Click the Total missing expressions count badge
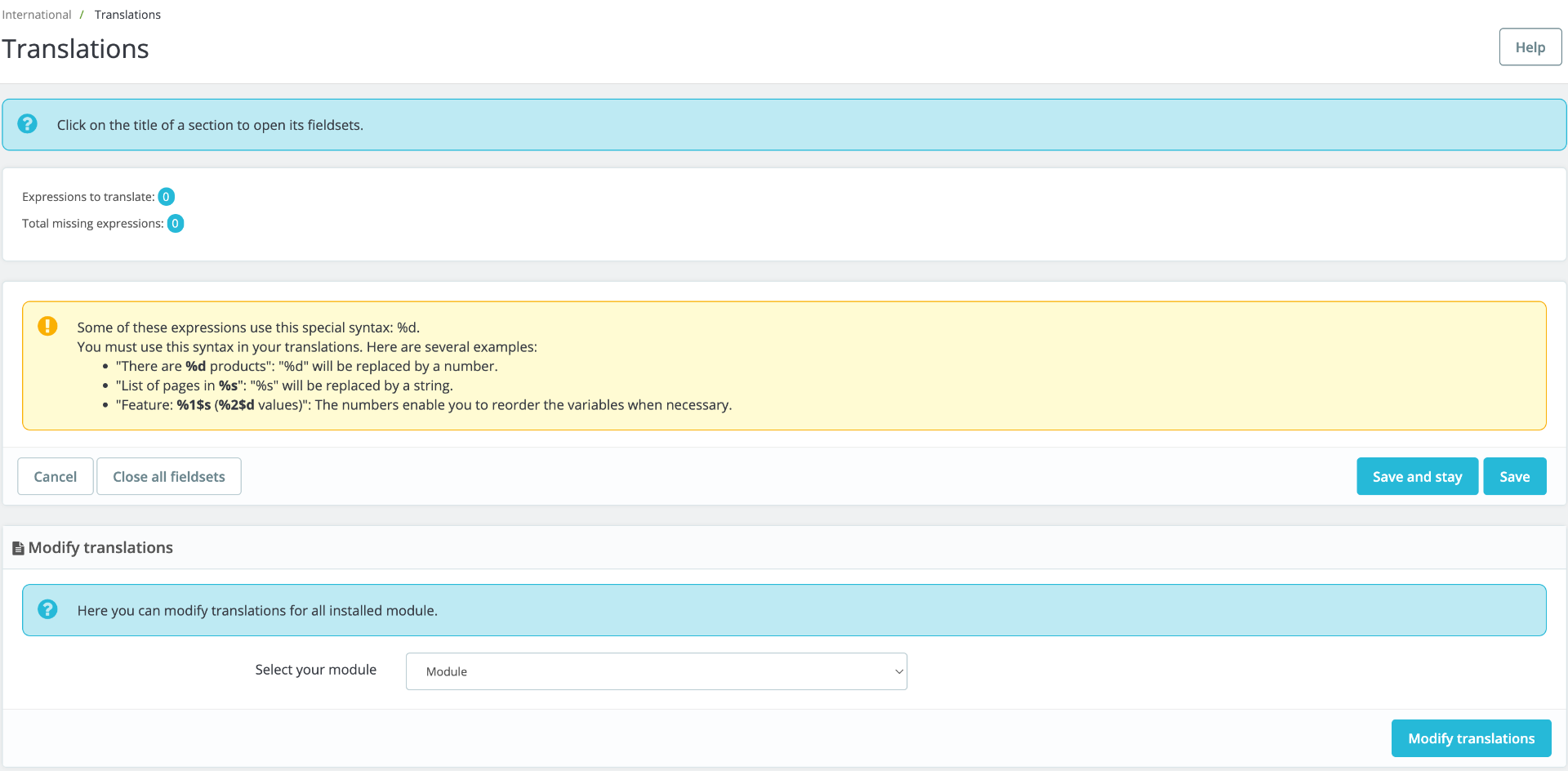Screen dimensions: 1568x771 [176, 224]
